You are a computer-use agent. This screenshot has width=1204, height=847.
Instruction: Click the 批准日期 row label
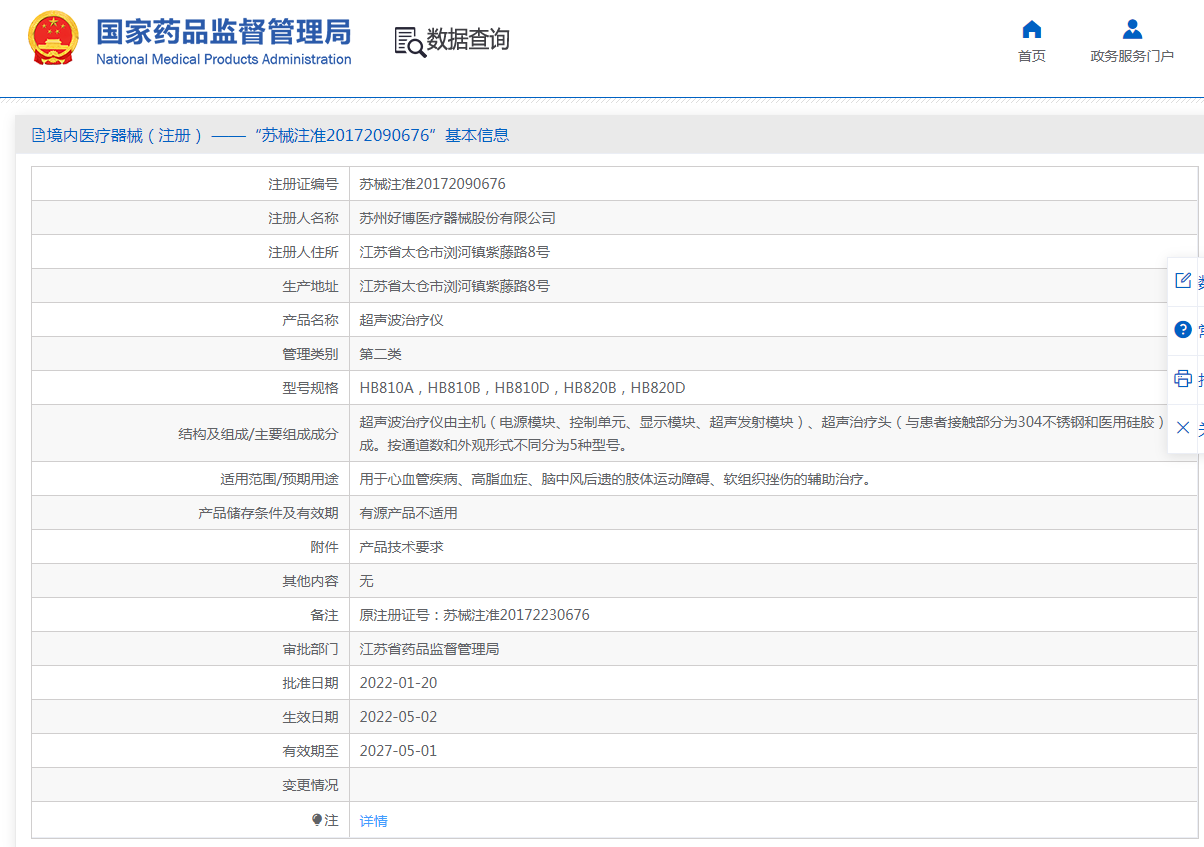(x=310, y=683)
